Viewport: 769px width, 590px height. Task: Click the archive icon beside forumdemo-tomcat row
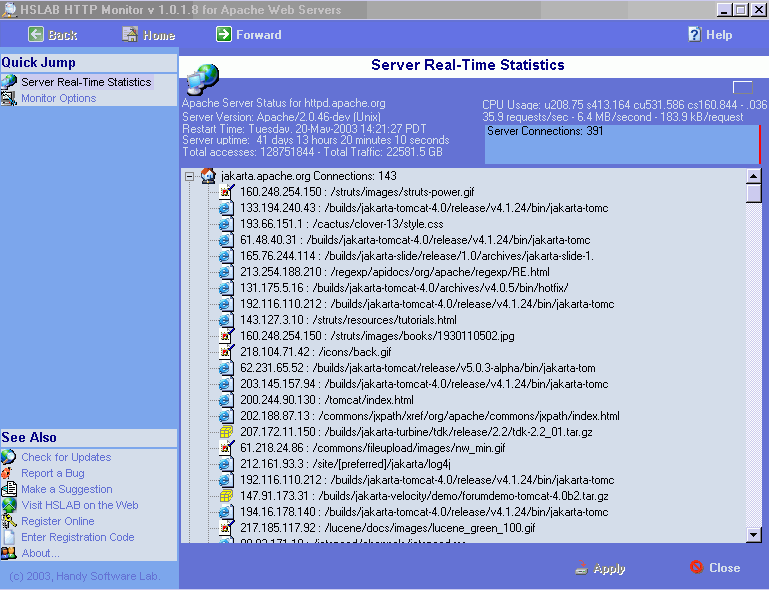pos(226,496)
